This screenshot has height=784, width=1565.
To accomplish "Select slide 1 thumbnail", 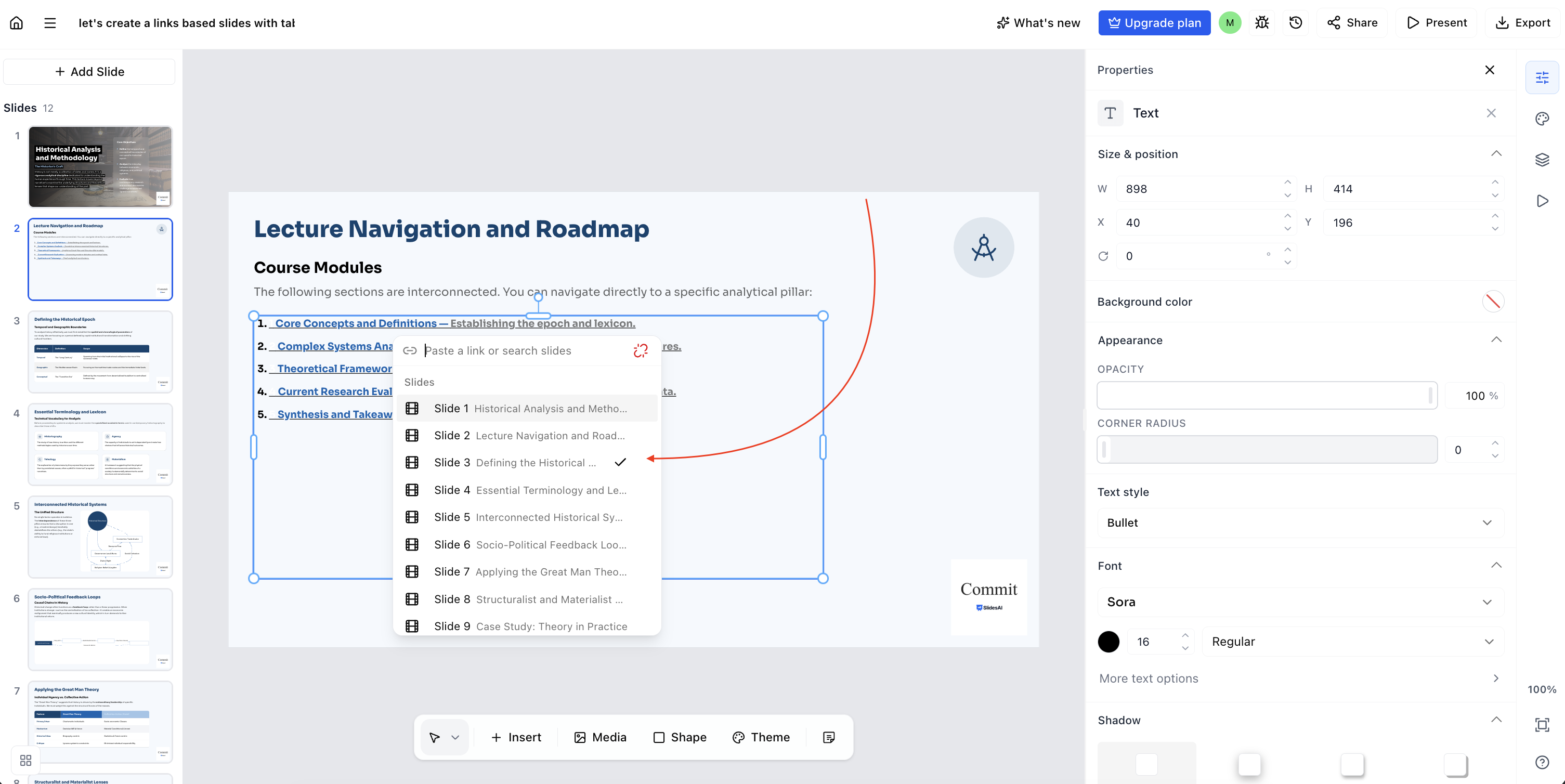I will [x=100, y=166].
